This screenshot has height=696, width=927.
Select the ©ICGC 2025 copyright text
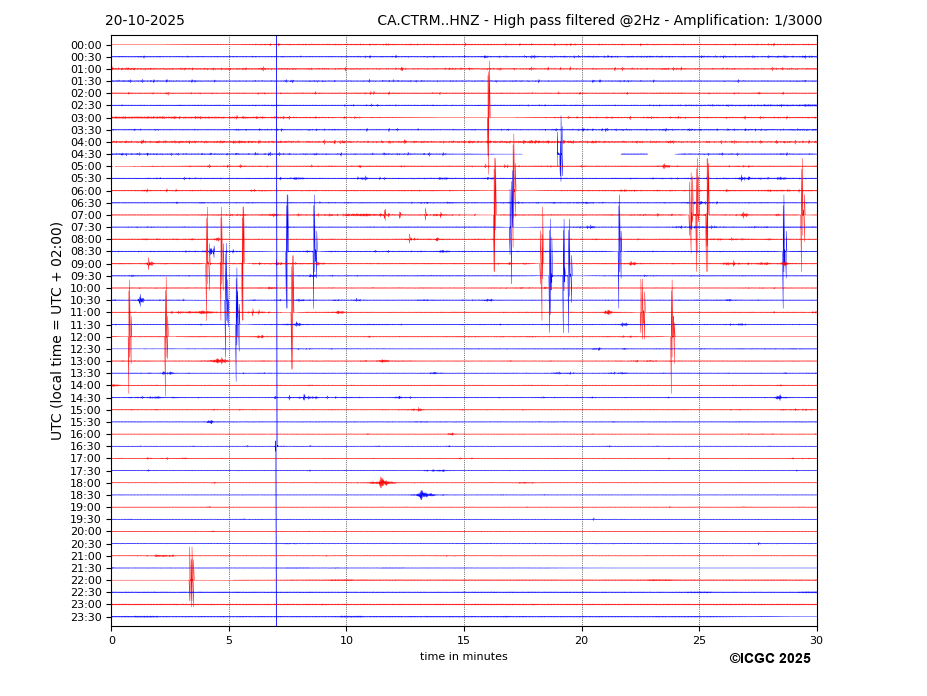769,659
